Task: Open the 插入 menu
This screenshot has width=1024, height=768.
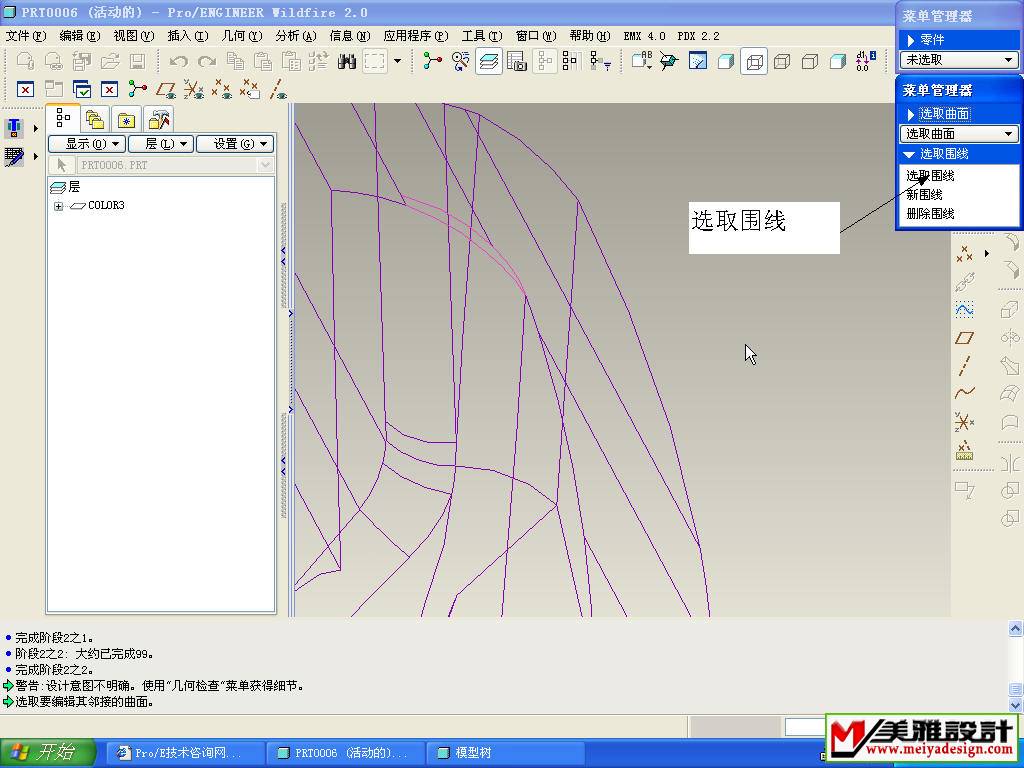Action: coord(187,36)
